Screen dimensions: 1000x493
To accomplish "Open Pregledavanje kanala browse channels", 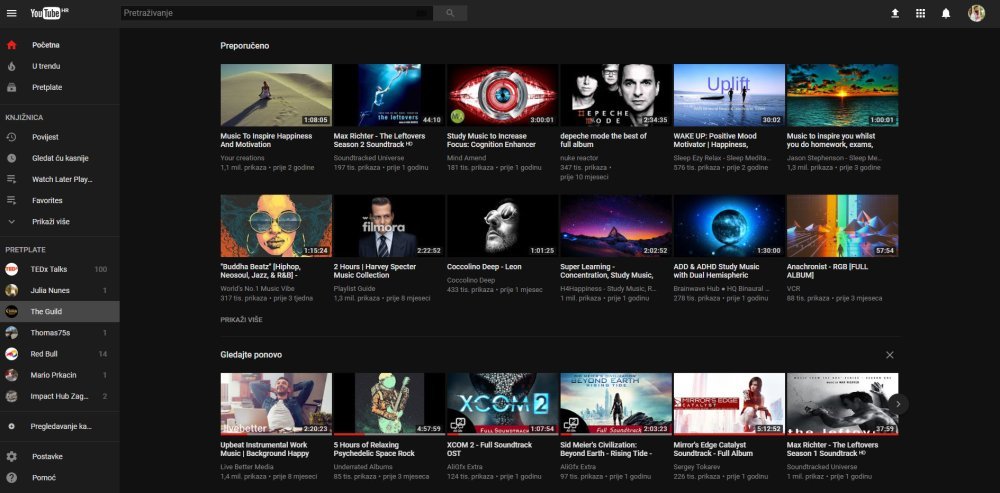I will [60, 426].
